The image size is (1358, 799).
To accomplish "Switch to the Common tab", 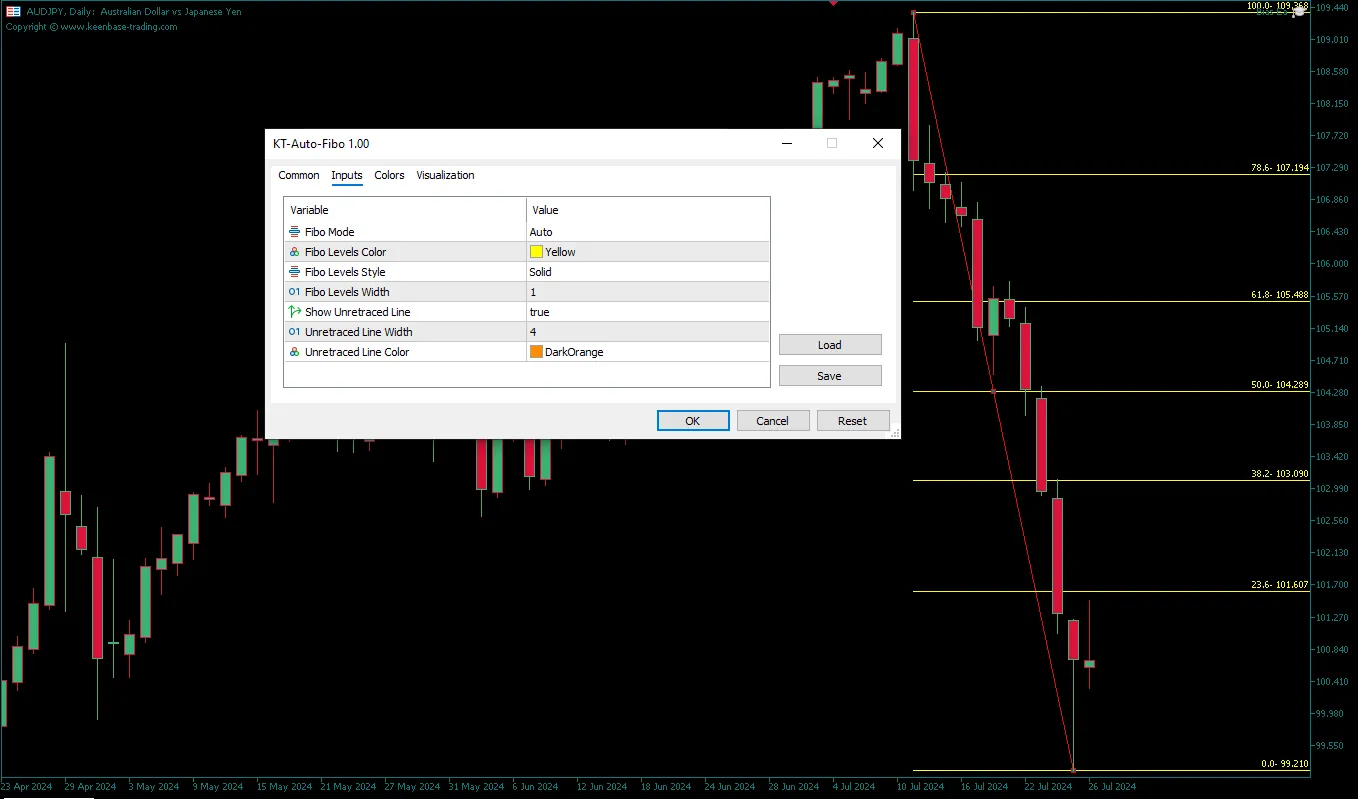I will pos(298,175).
